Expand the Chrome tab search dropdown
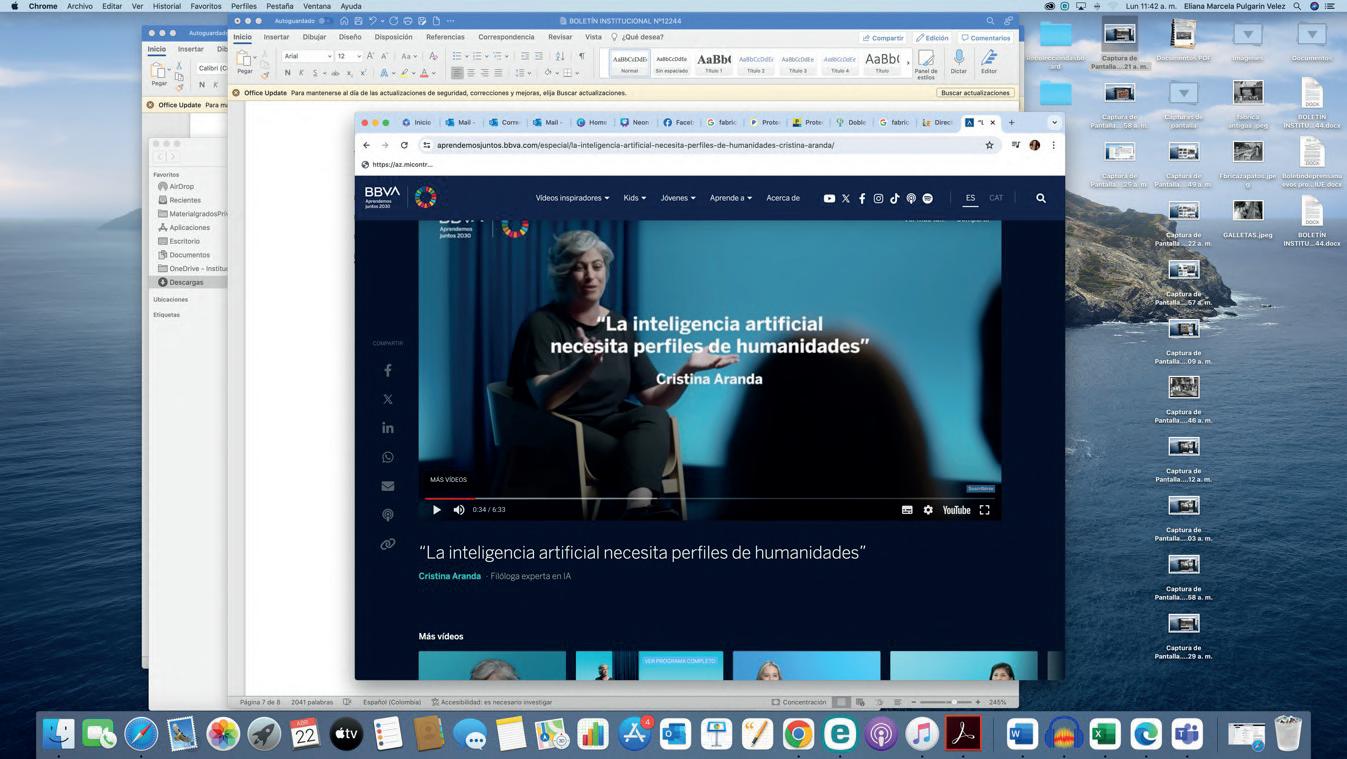 pyautogui.click(x=1054, y=123)
